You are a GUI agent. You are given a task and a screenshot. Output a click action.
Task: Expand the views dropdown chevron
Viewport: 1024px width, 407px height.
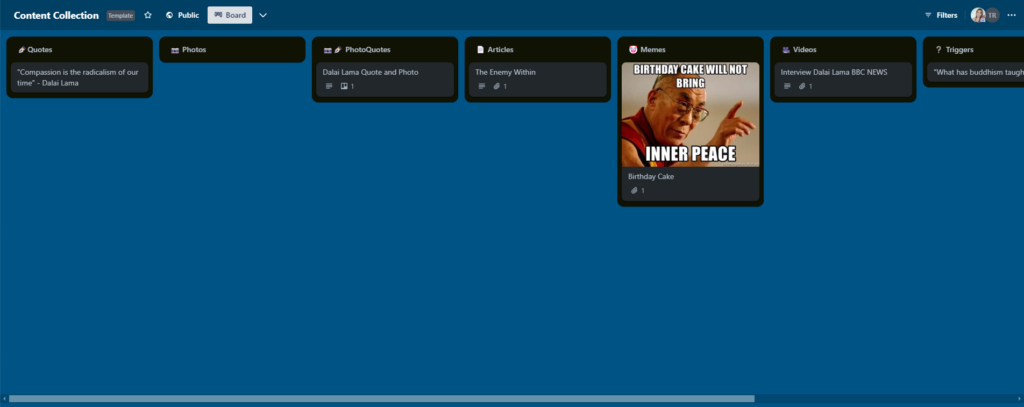click(x=263, y=15)
